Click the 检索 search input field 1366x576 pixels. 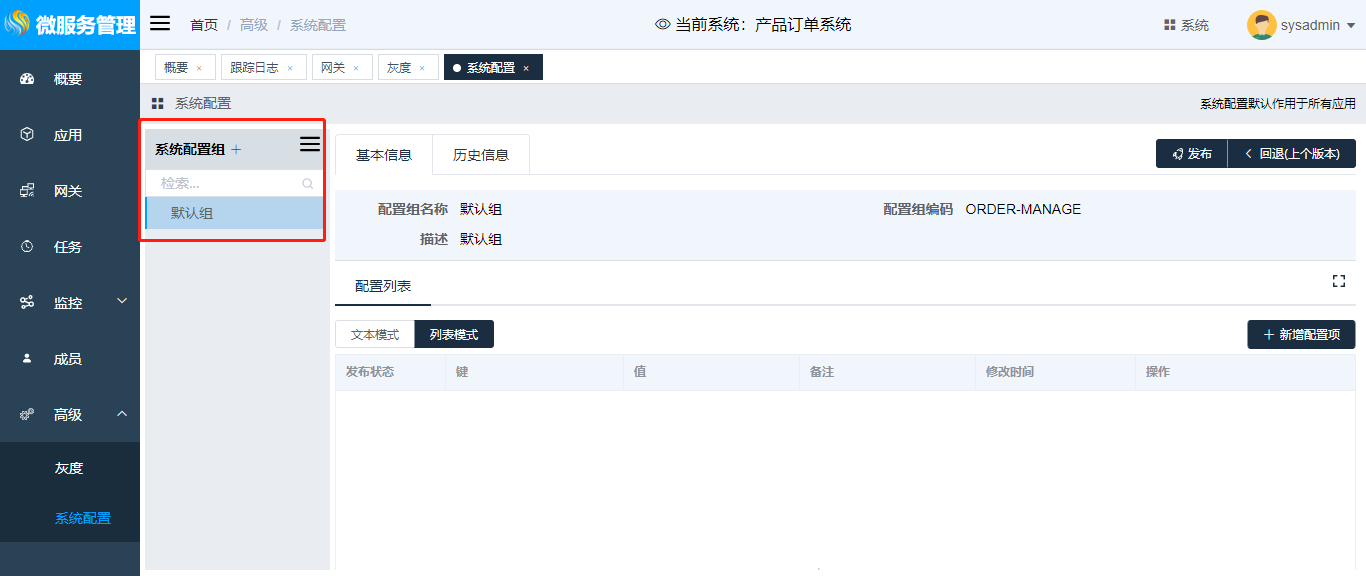(225, 184)
